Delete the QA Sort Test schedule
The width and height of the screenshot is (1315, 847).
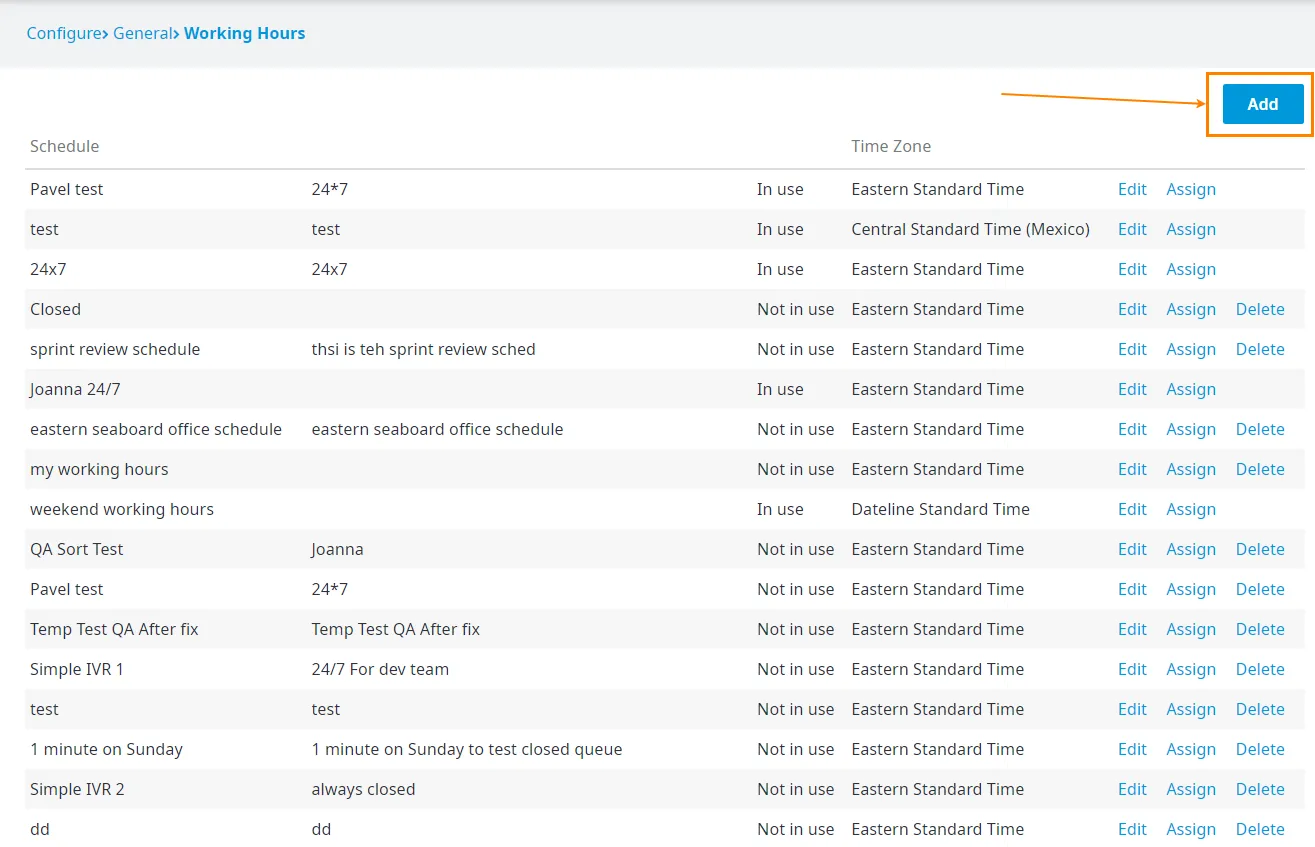coord(1260,549)
